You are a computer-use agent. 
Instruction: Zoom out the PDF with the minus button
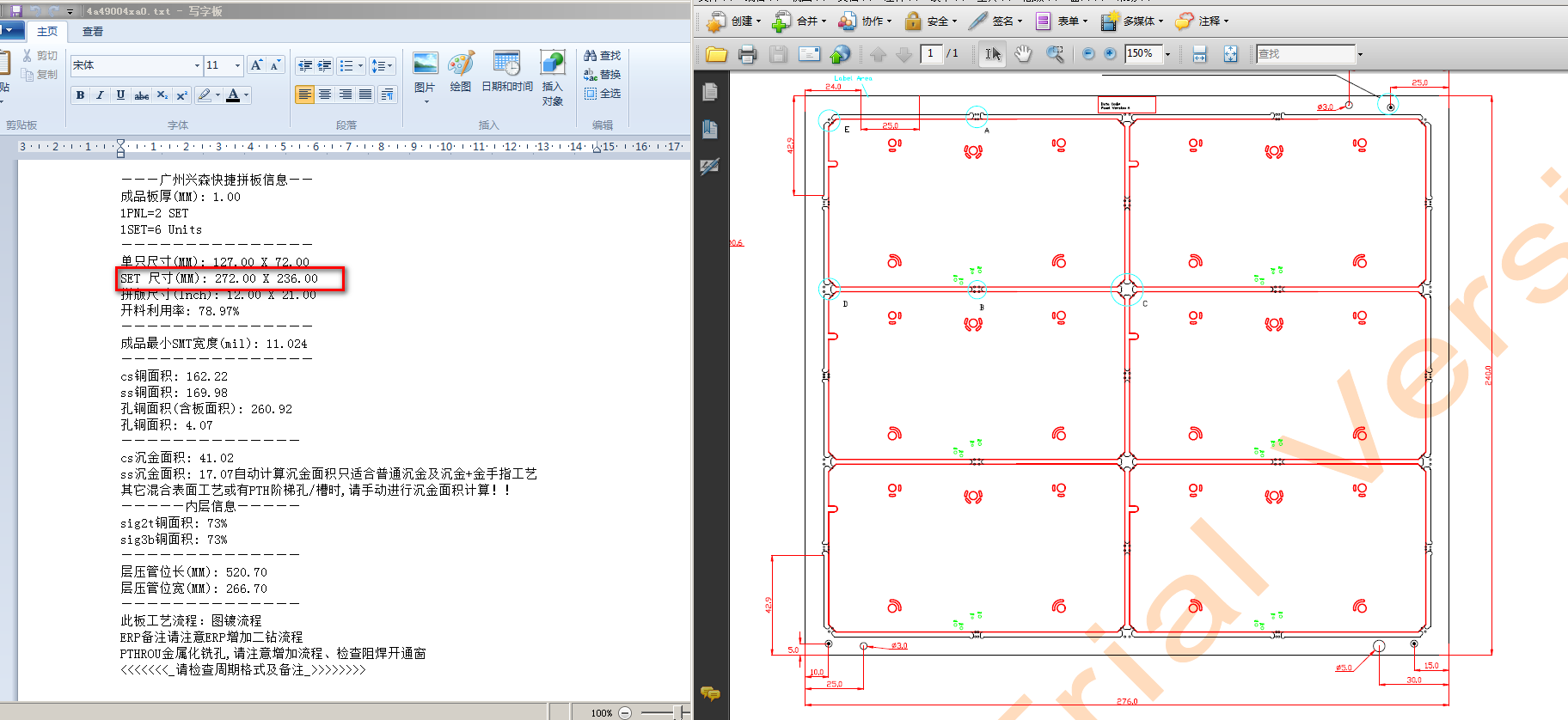pos(1088,54)
